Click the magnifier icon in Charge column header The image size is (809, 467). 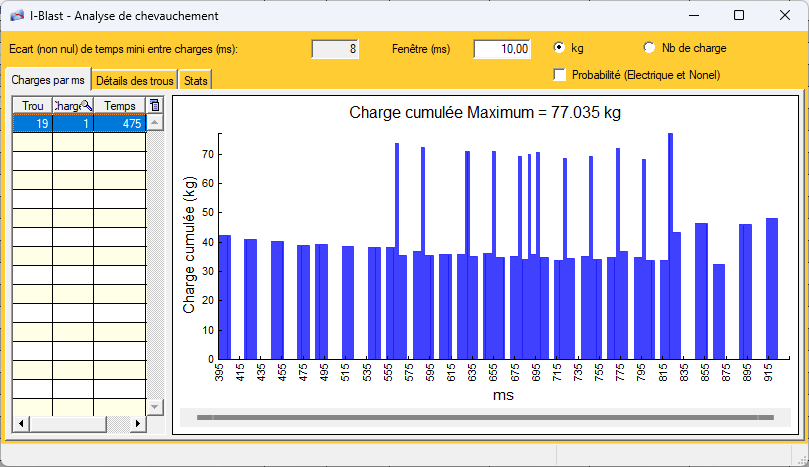[87, 105]
